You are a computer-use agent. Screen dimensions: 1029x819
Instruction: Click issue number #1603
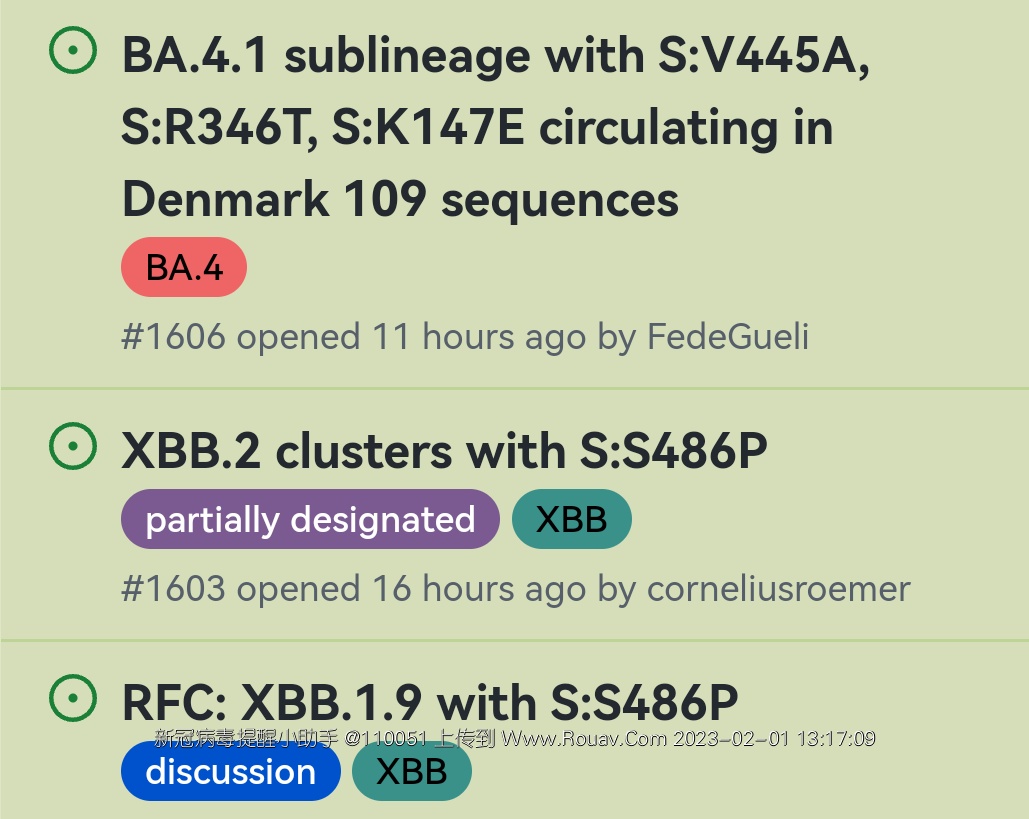pyautogui.click(x=173, y=589)
